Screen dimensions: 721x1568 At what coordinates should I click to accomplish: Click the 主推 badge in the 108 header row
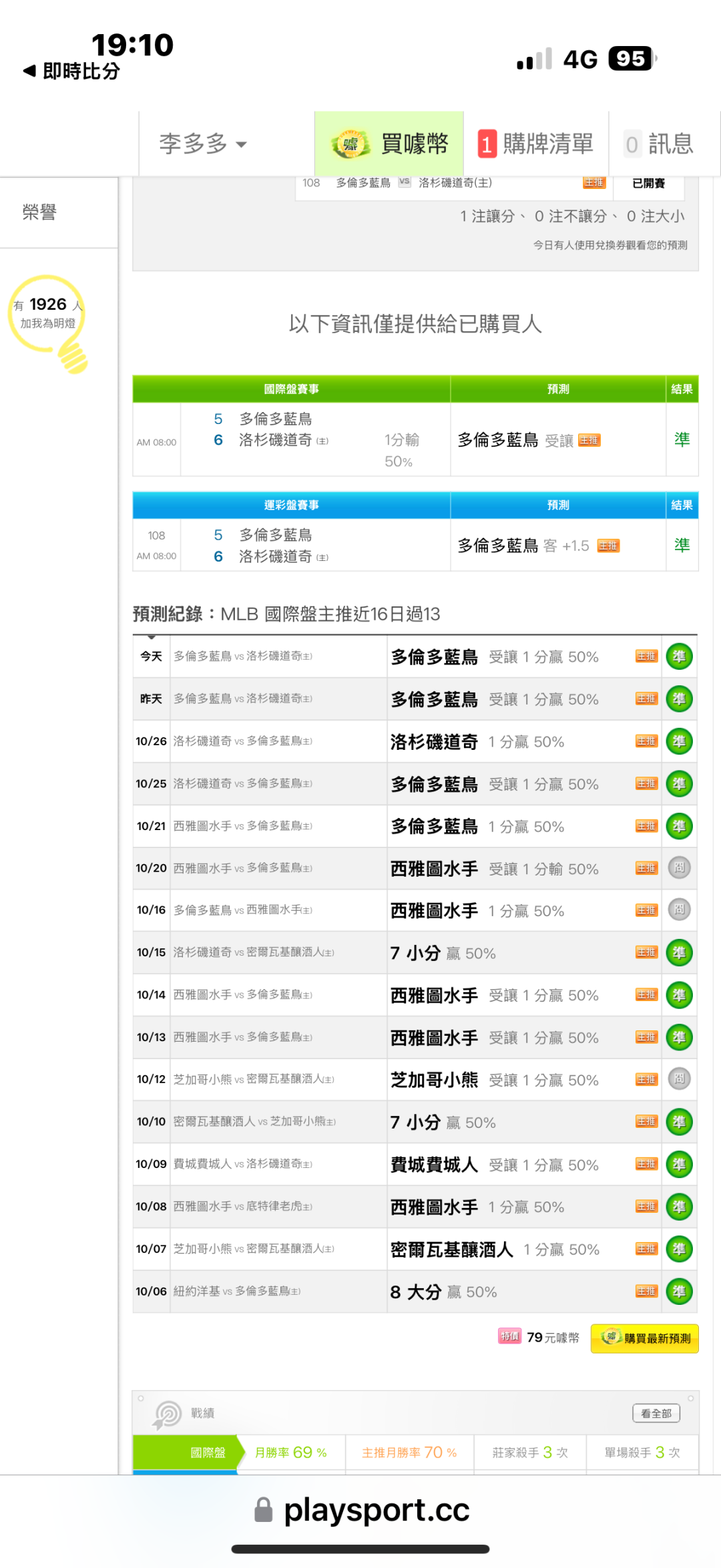[593, 183]
